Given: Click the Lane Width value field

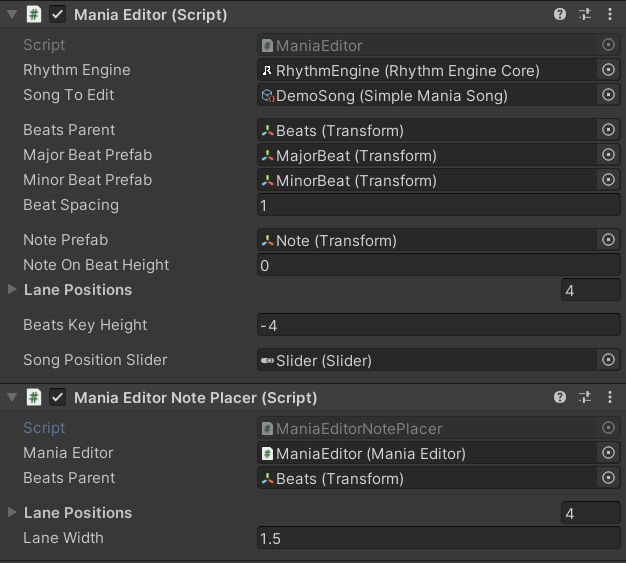Looking at the screenshot, I should 438,538.
